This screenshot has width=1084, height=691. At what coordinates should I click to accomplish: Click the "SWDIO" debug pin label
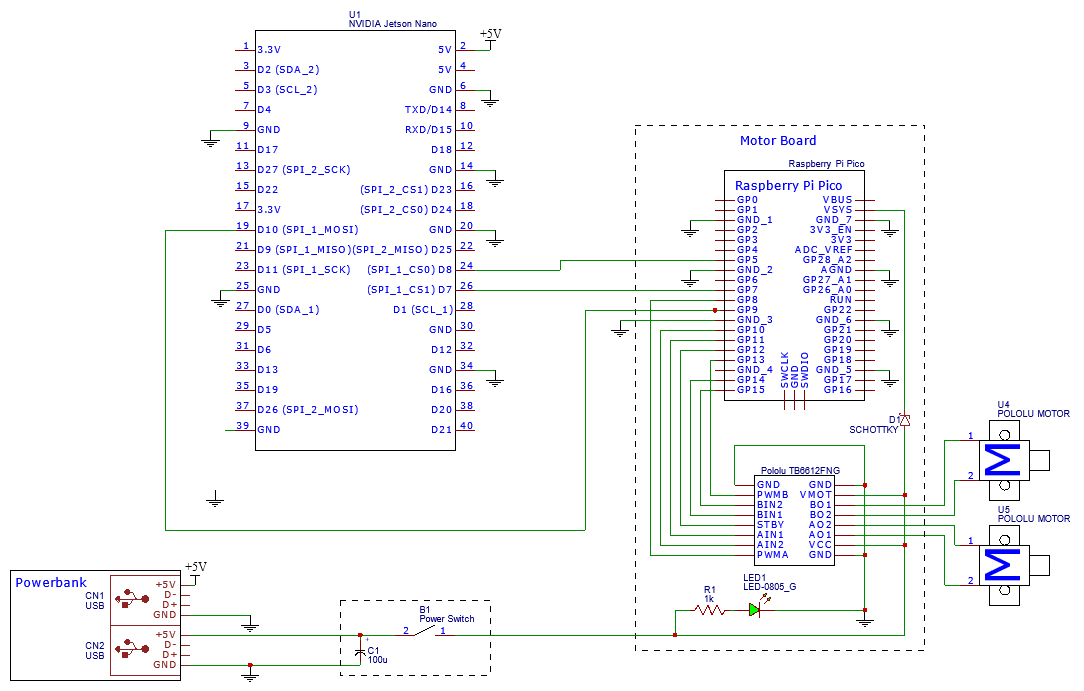(805, 370)
